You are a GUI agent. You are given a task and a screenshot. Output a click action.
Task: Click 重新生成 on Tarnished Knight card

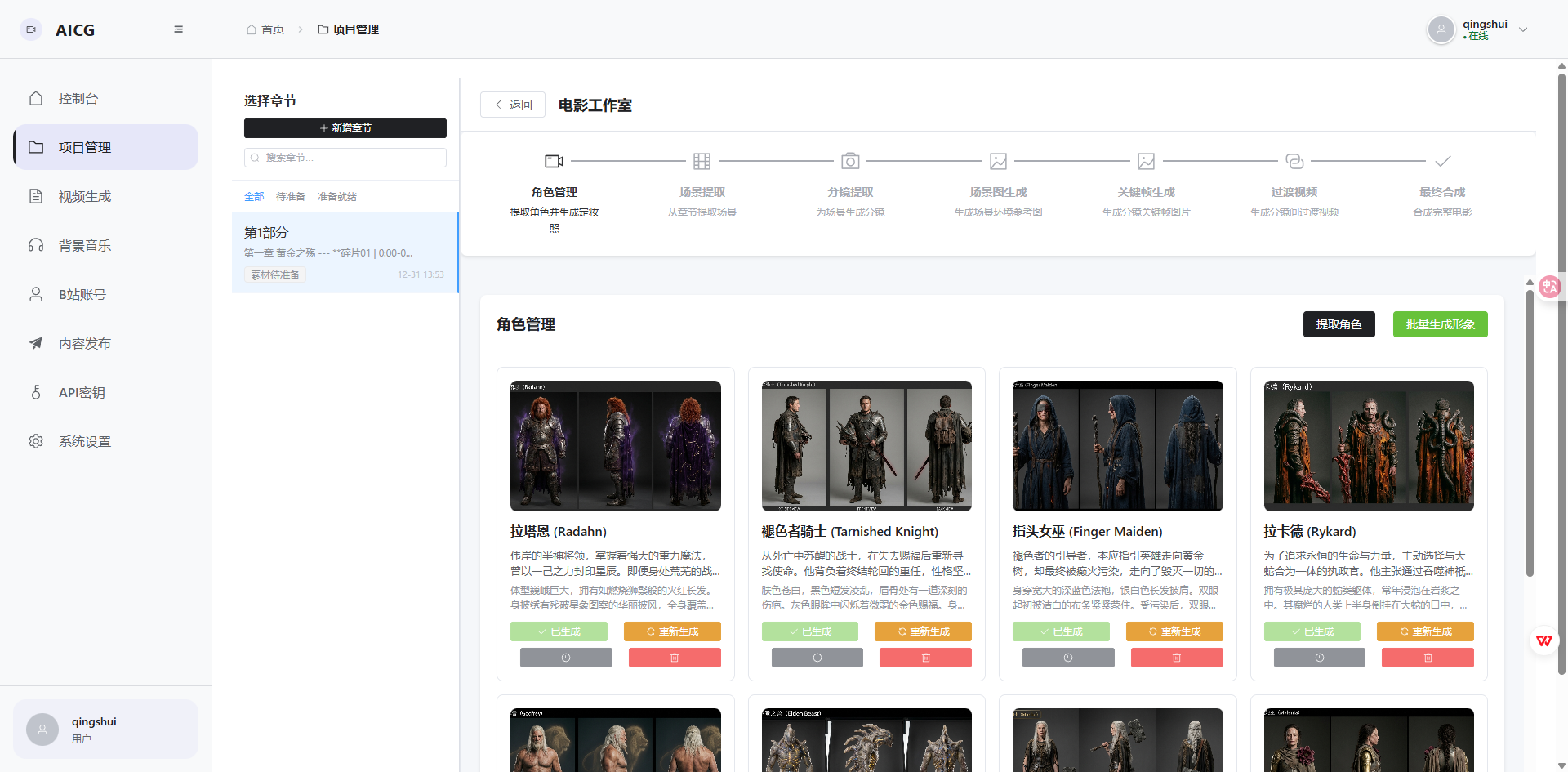coord(923,631)
